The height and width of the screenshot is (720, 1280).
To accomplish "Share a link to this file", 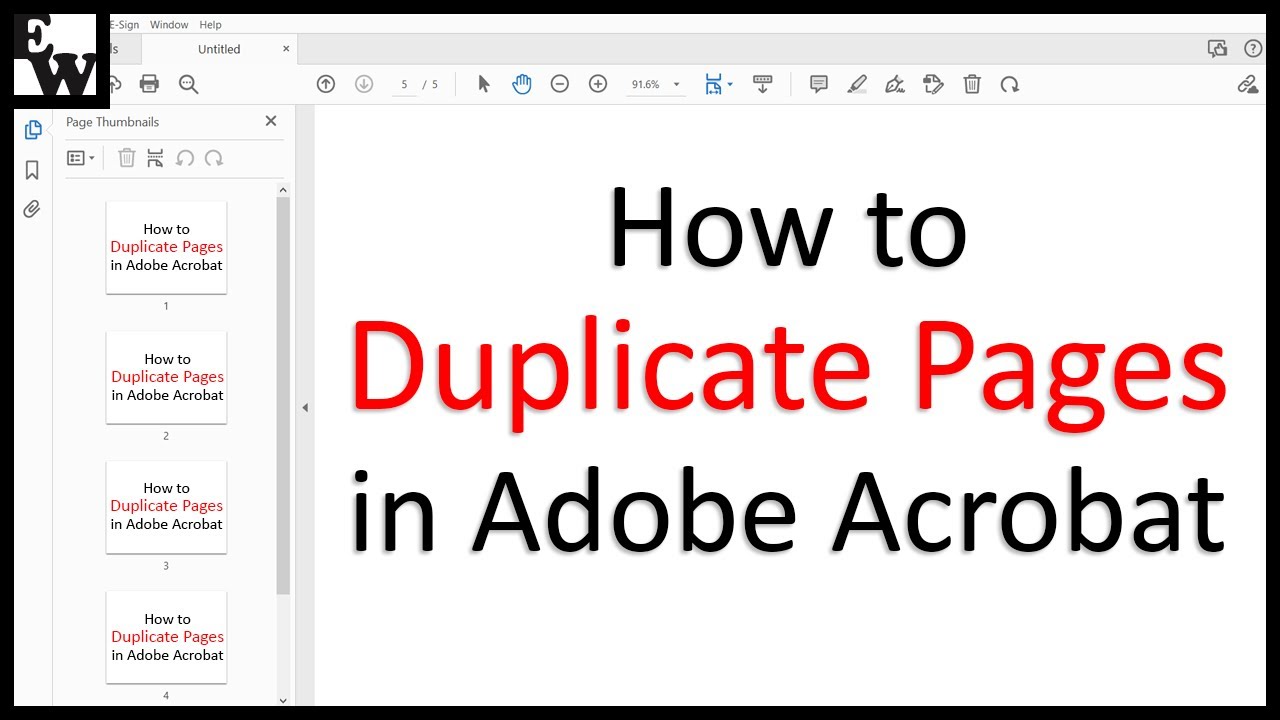I will point(1248,84).
